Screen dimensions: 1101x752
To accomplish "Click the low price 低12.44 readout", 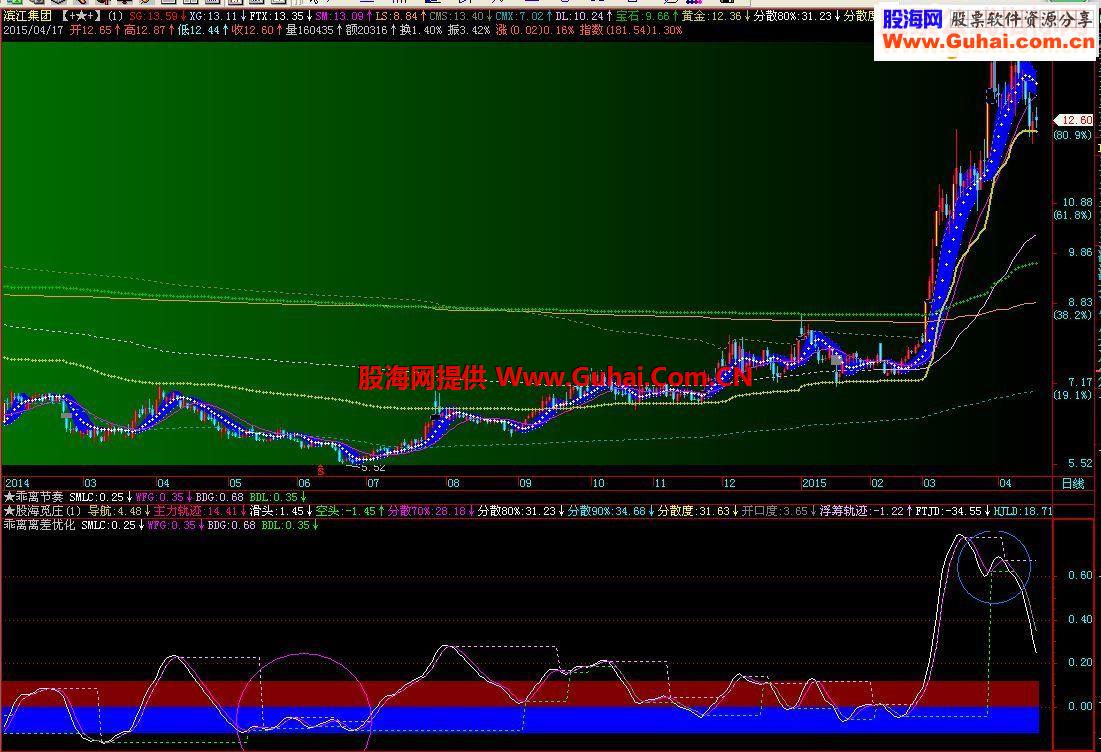I will (x=198, y=30).
